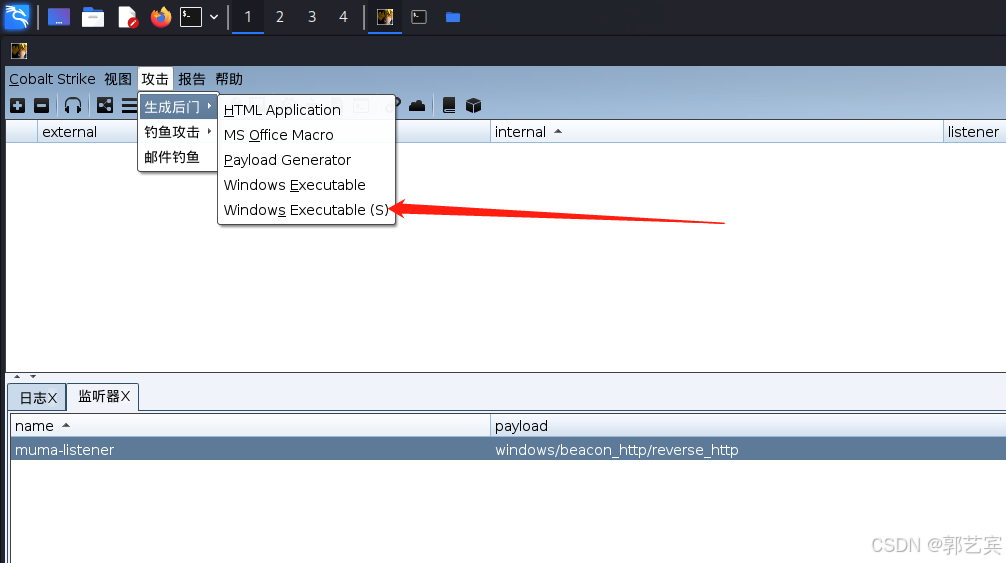Click the cloud icon in toolbar

click(417, 106)
